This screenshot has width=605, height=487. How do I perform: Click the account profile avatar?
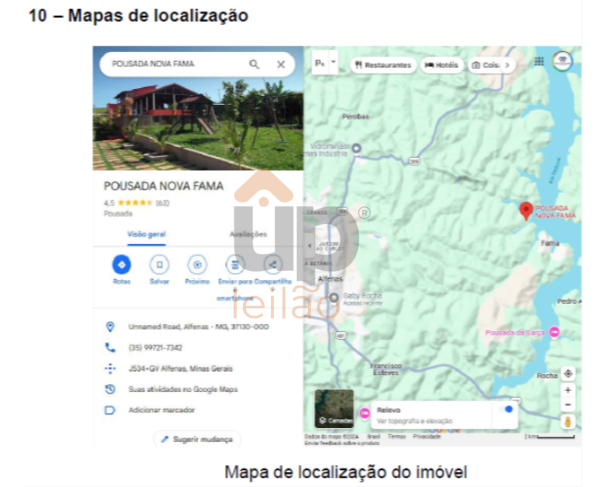point(563,61)
